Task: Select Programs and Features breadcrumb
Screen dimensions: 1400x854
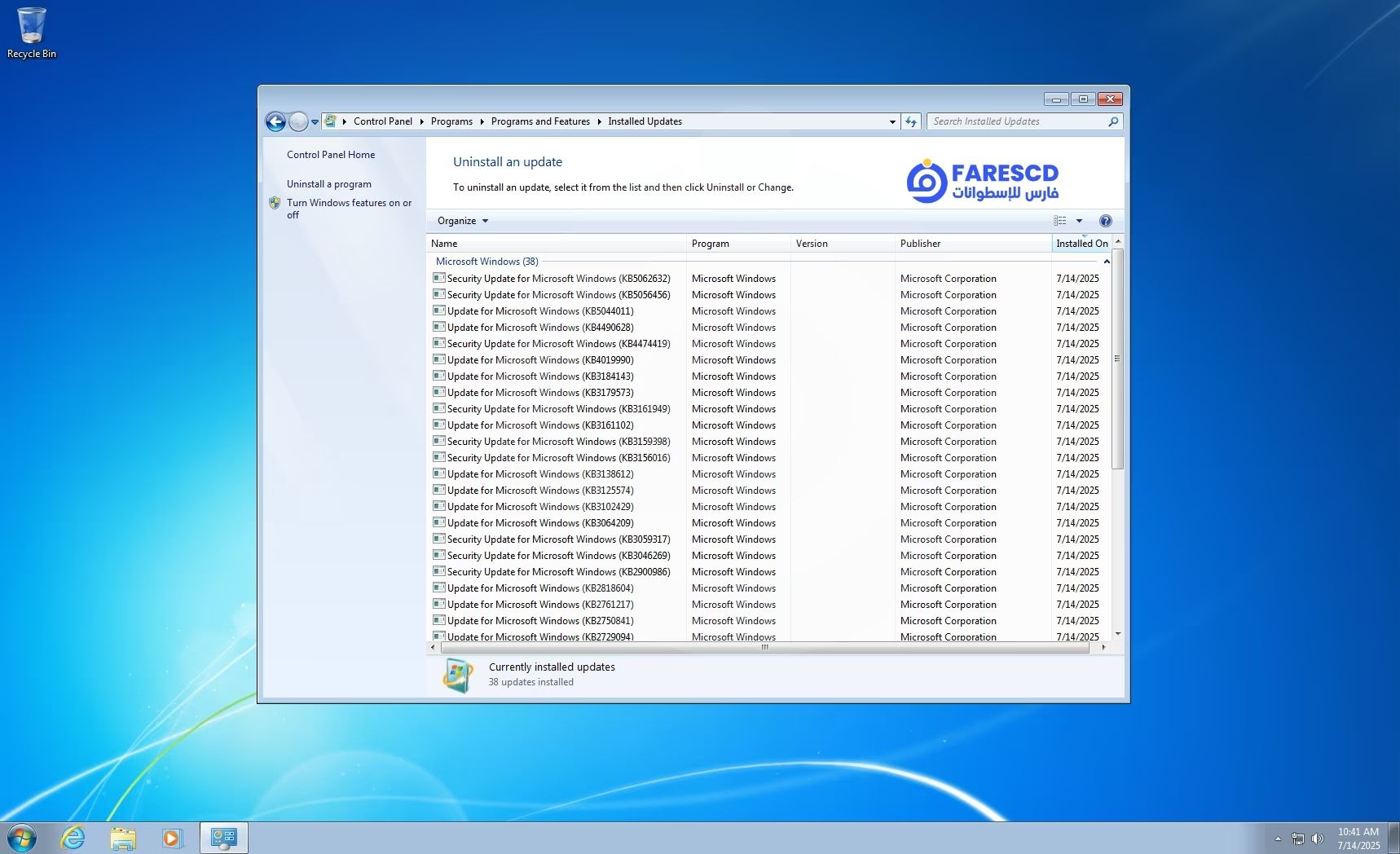Action: point(540,121)
